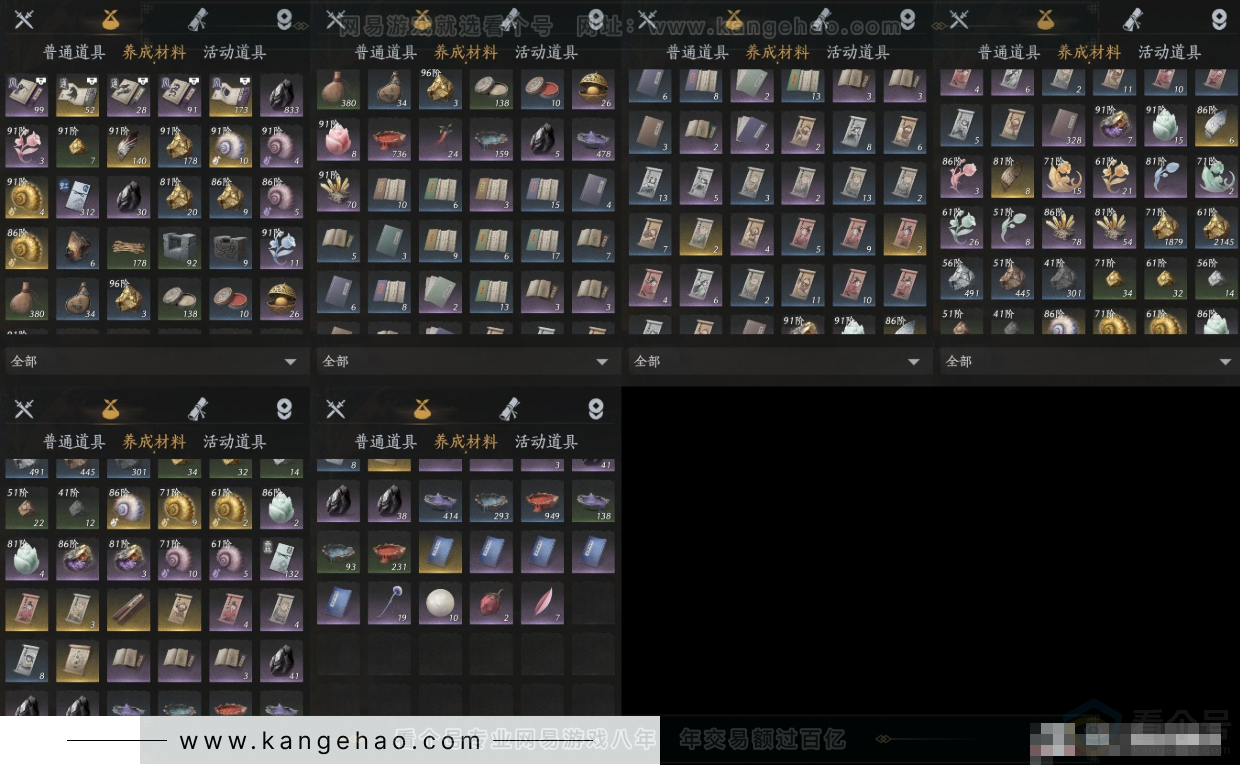The height and width of the screenshot is (765, 1240).
Task: Select the blue basin item count 159
Action: (x=491, y=140)
